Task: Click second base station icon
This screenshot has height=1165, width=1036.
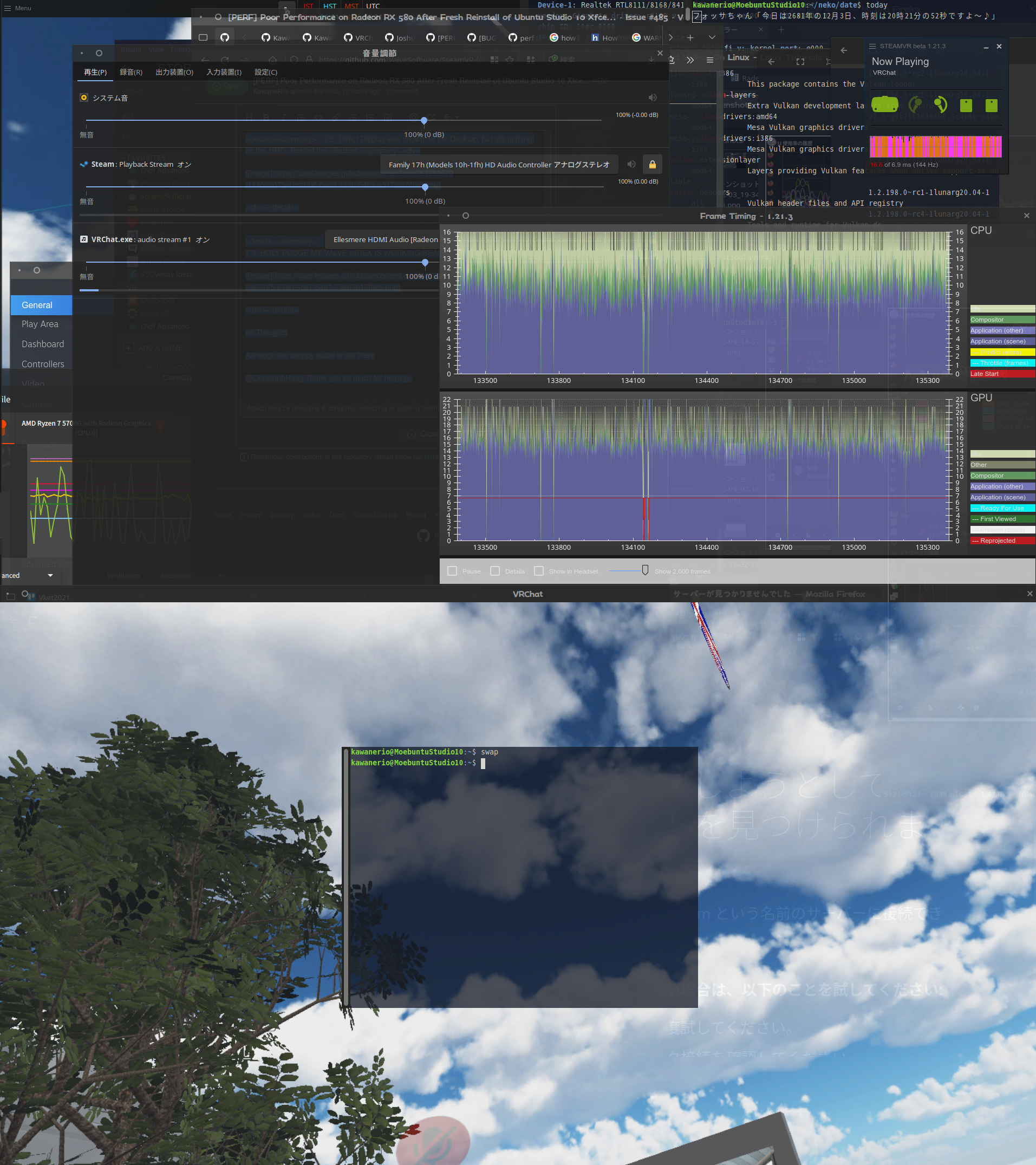Action: [992, 105]
